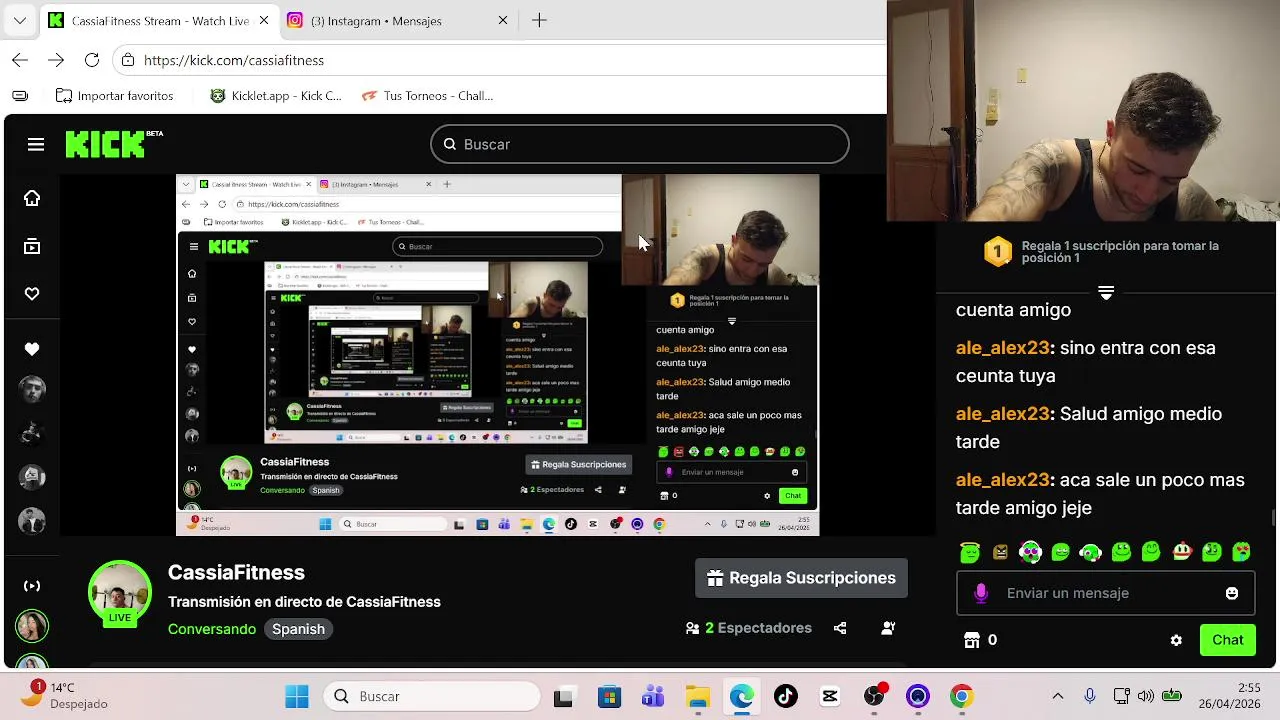Click the filled white heart sidebar icon

click(32, 349)
